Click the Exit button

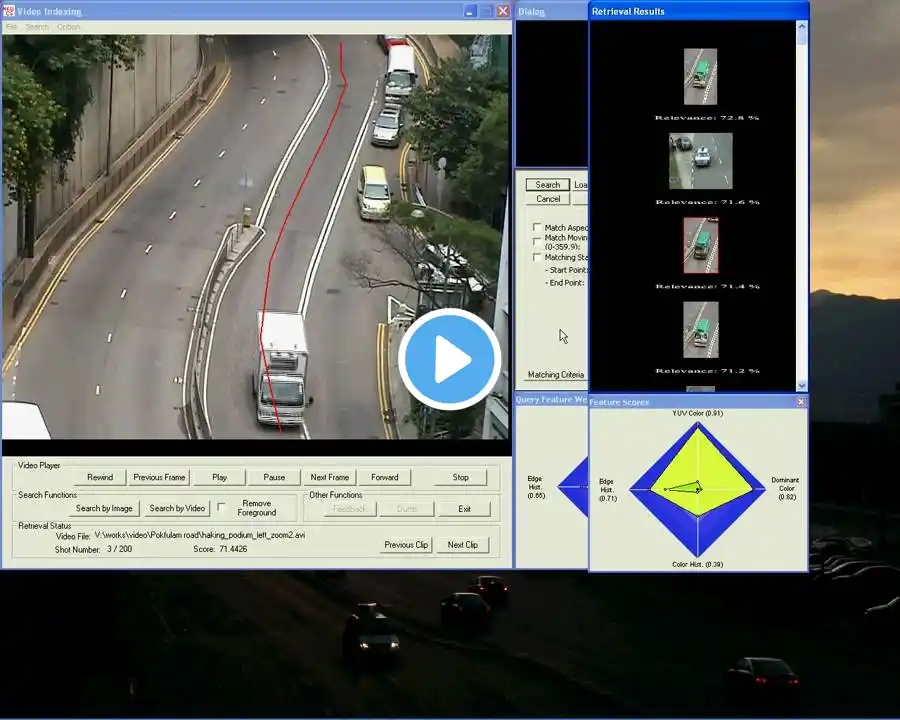coord(464,509)
